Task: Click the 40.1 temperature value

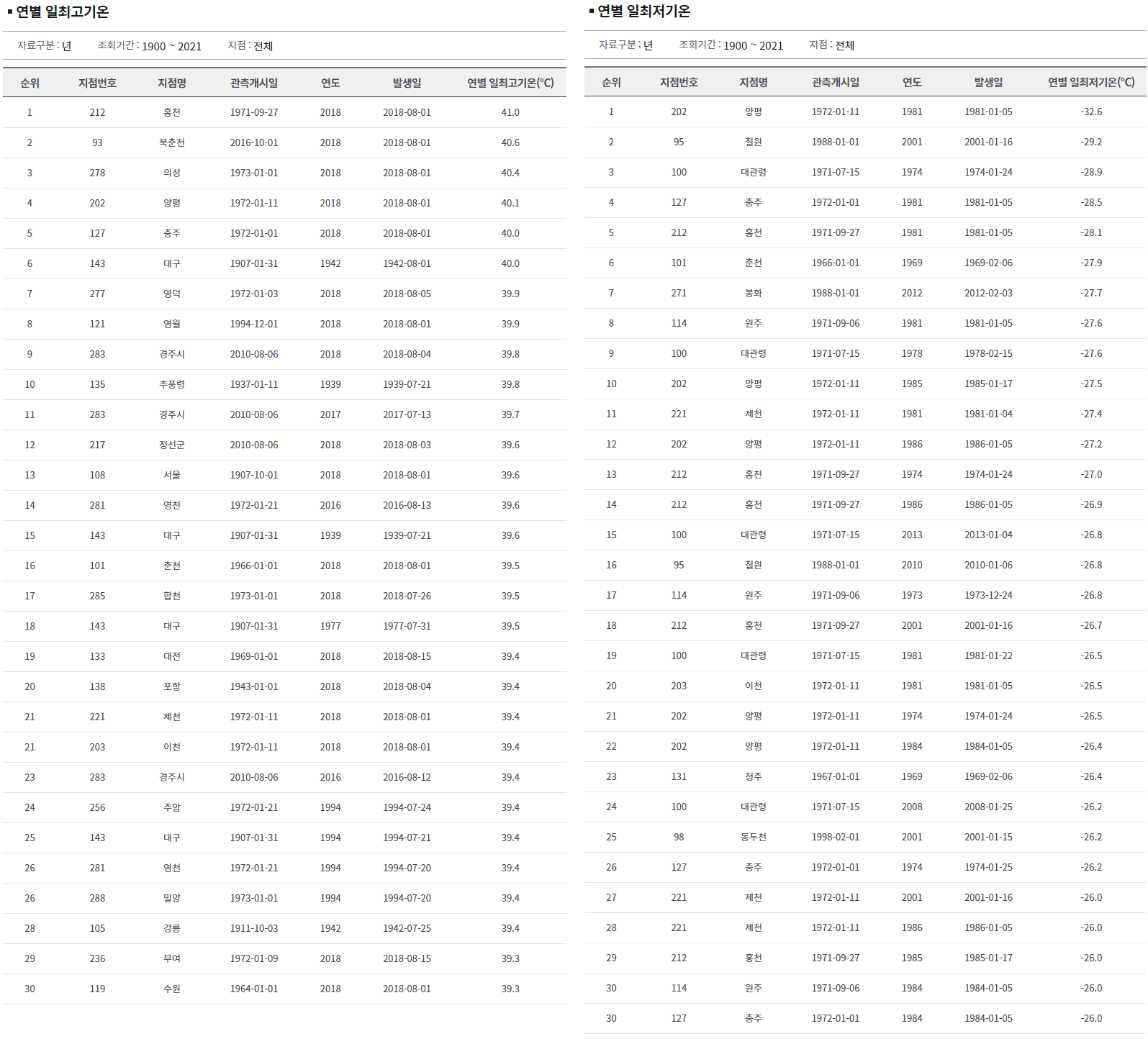Action: pyautogui.click(x=510, y=203)
